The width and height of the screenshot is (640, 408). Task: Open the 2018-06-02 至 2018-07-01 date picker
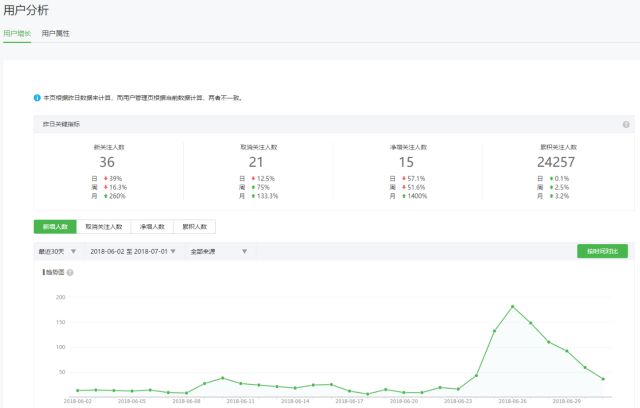click(x=132, y=251)
